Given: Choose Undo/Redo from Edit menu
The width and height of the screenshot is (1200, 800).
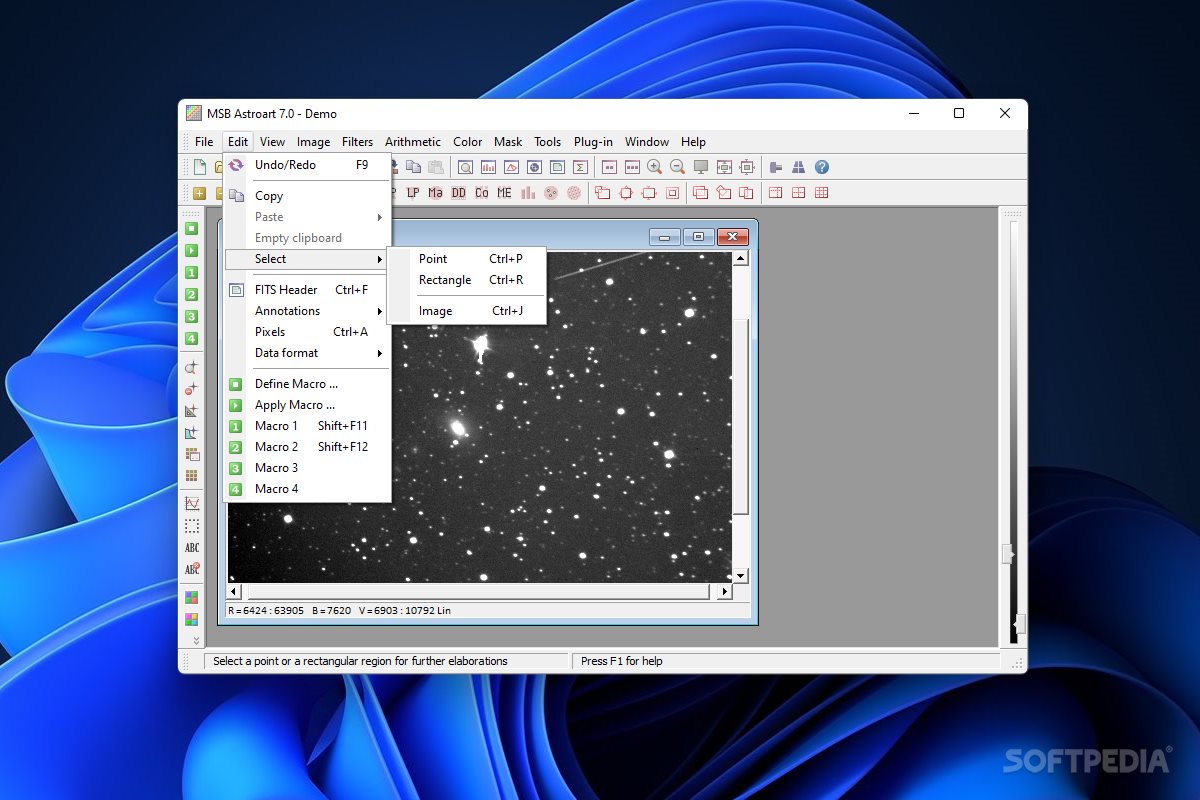Looking at the screenshot, I should [x=307, y=165].
